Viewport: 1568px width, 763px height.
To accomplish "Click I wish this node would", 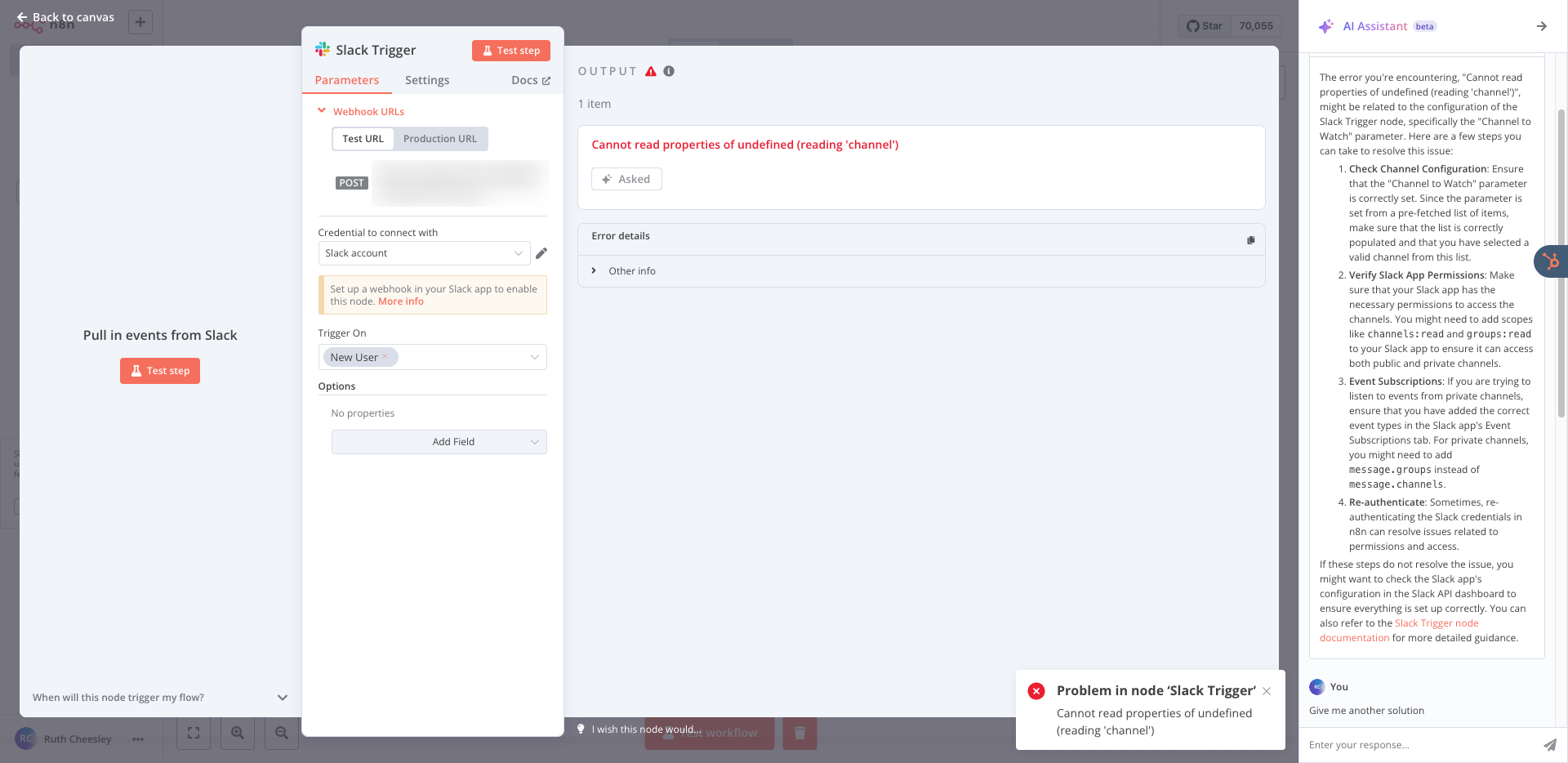I will 646,730.
